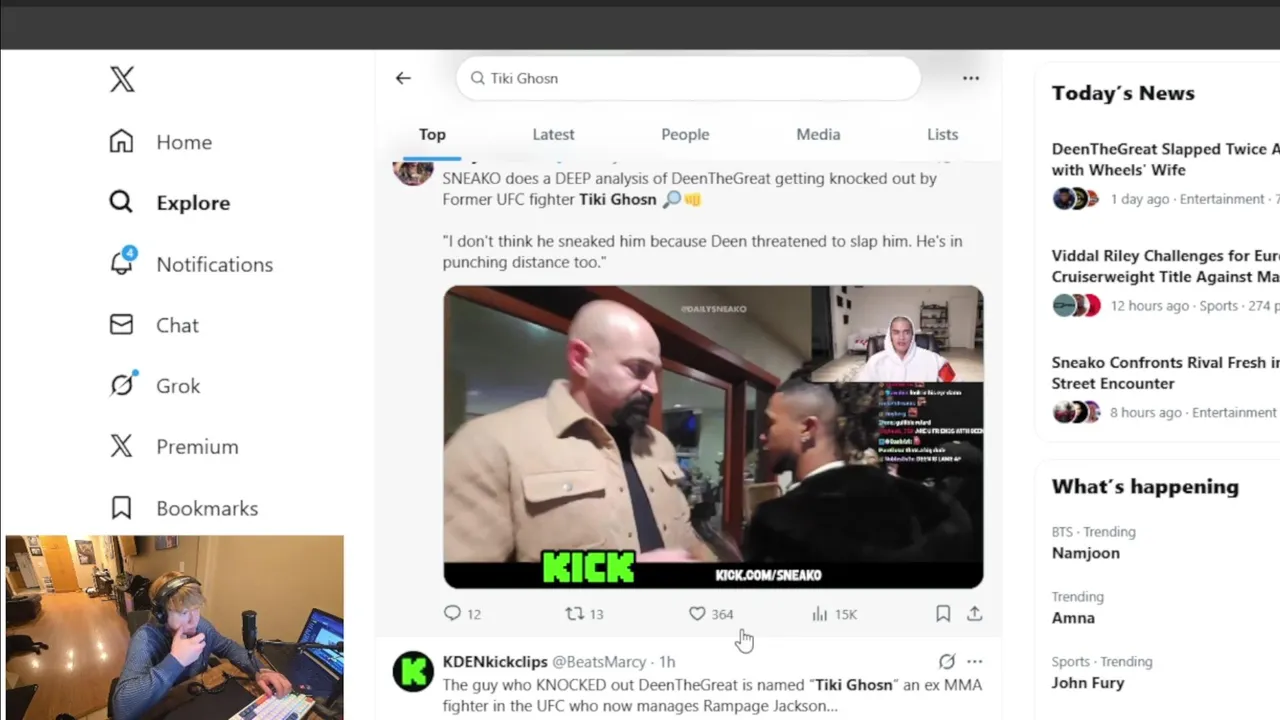This screenshot has width=1280, height=720.
Task: Click Grok icon on KDENkickclips post
Action: point(947,661)
